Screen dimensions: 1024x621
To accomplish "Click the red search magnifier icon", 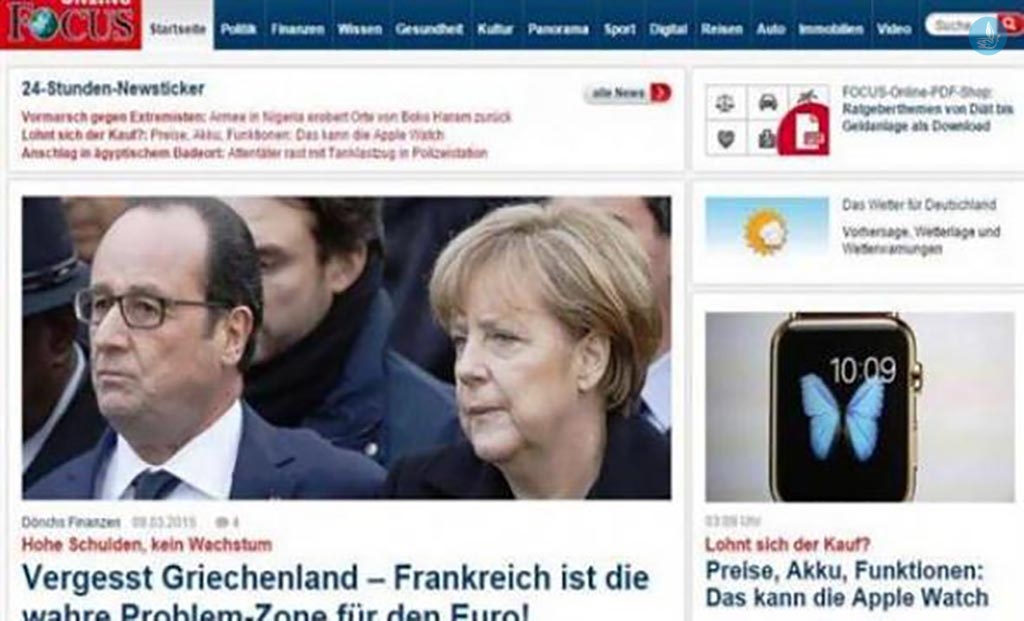I will pyautogui.click(x=1011, y=24).
